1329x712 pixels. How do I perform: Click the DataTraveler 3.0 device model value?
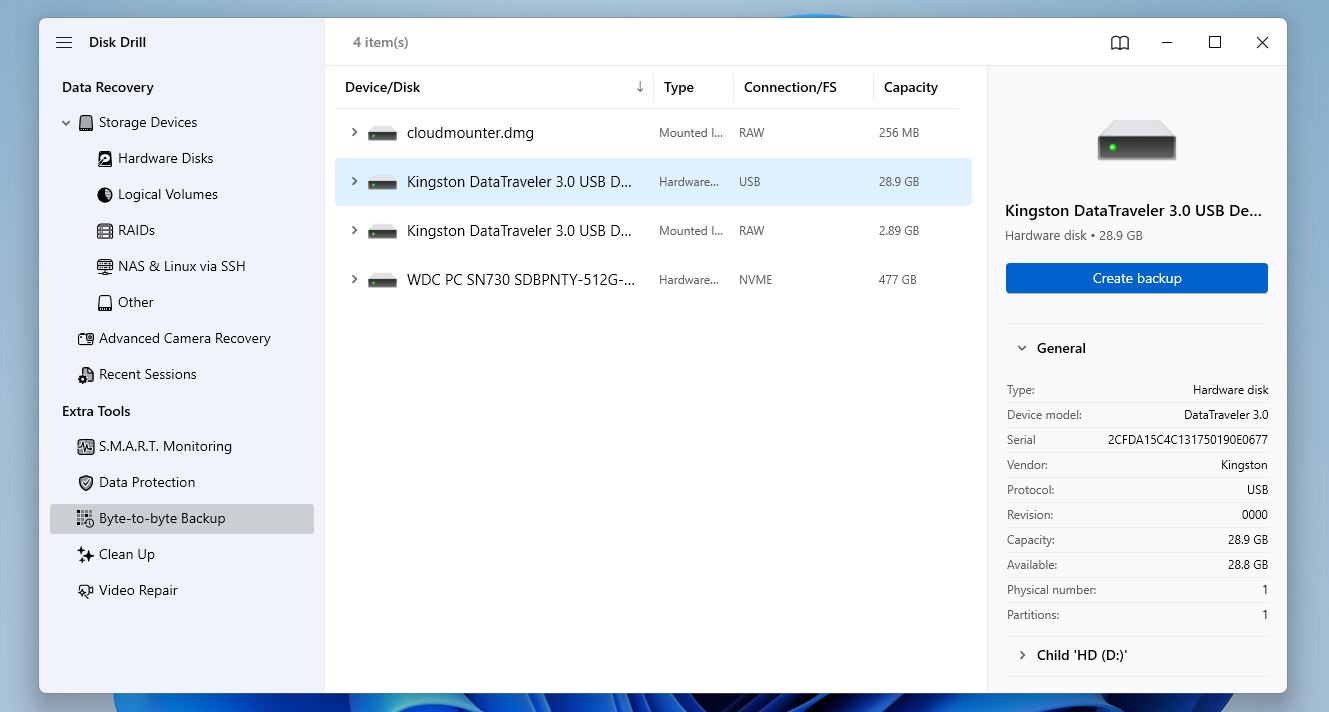[x=1226, y=415]
